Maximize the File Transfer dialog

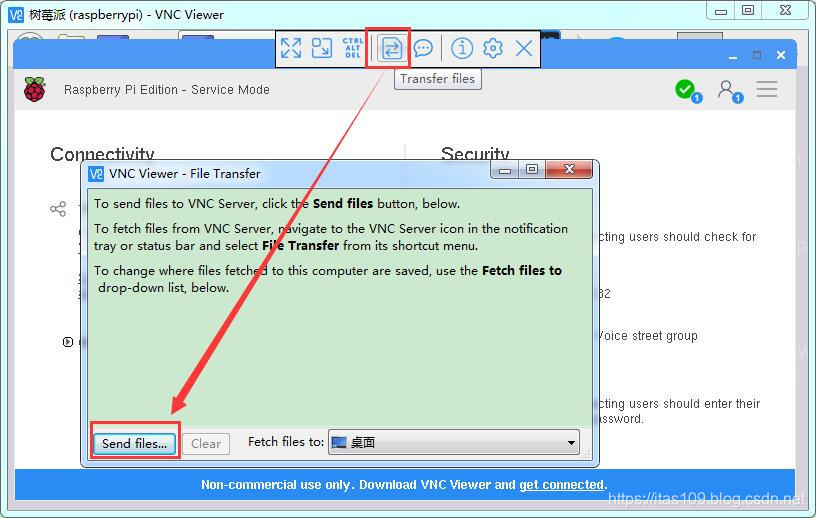coord(532,170)
